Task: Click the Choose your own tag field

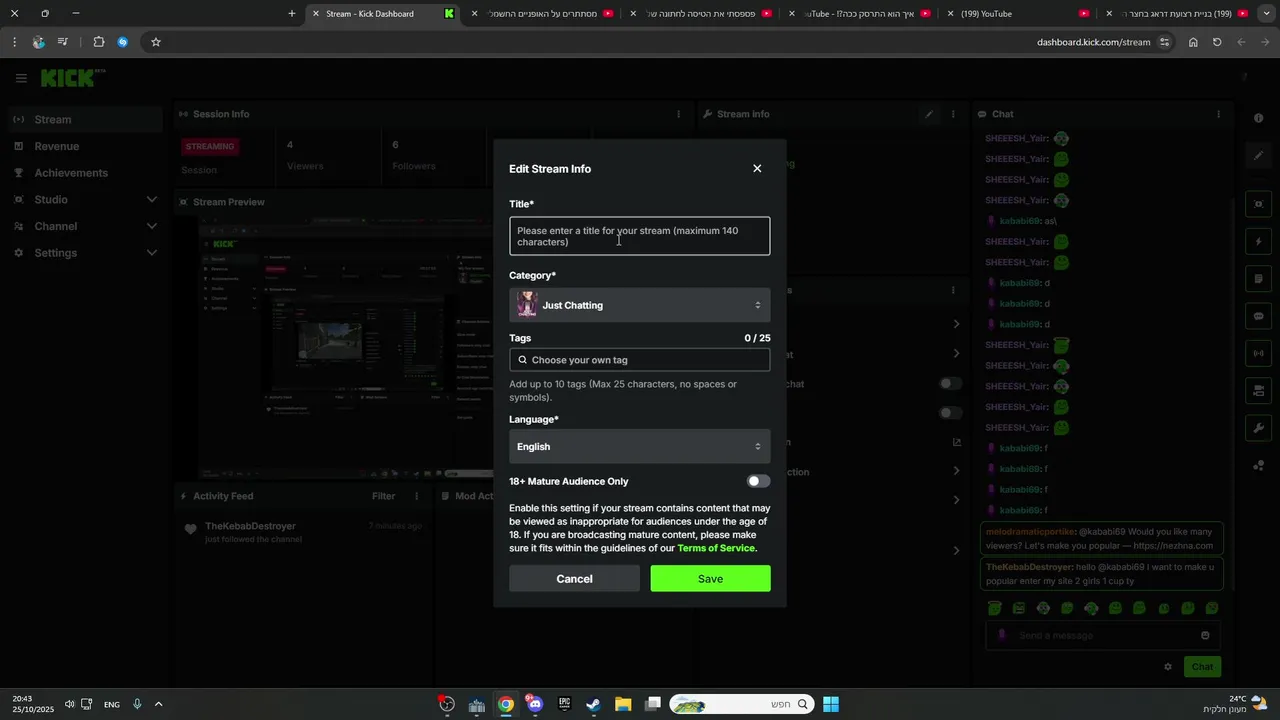Action: 640,360
